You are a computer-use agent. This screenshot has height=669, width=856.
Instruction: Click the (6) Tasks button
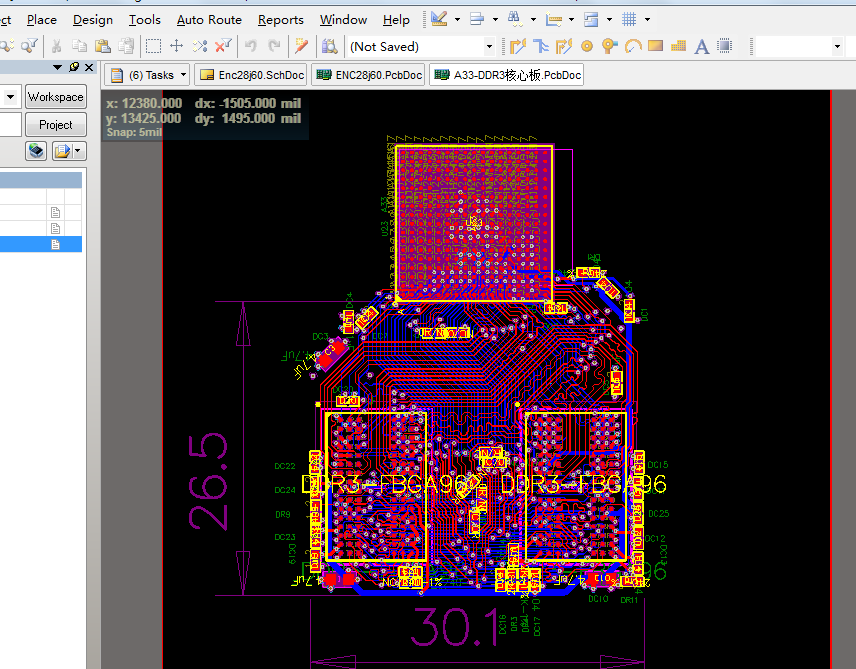pos(146,75)
